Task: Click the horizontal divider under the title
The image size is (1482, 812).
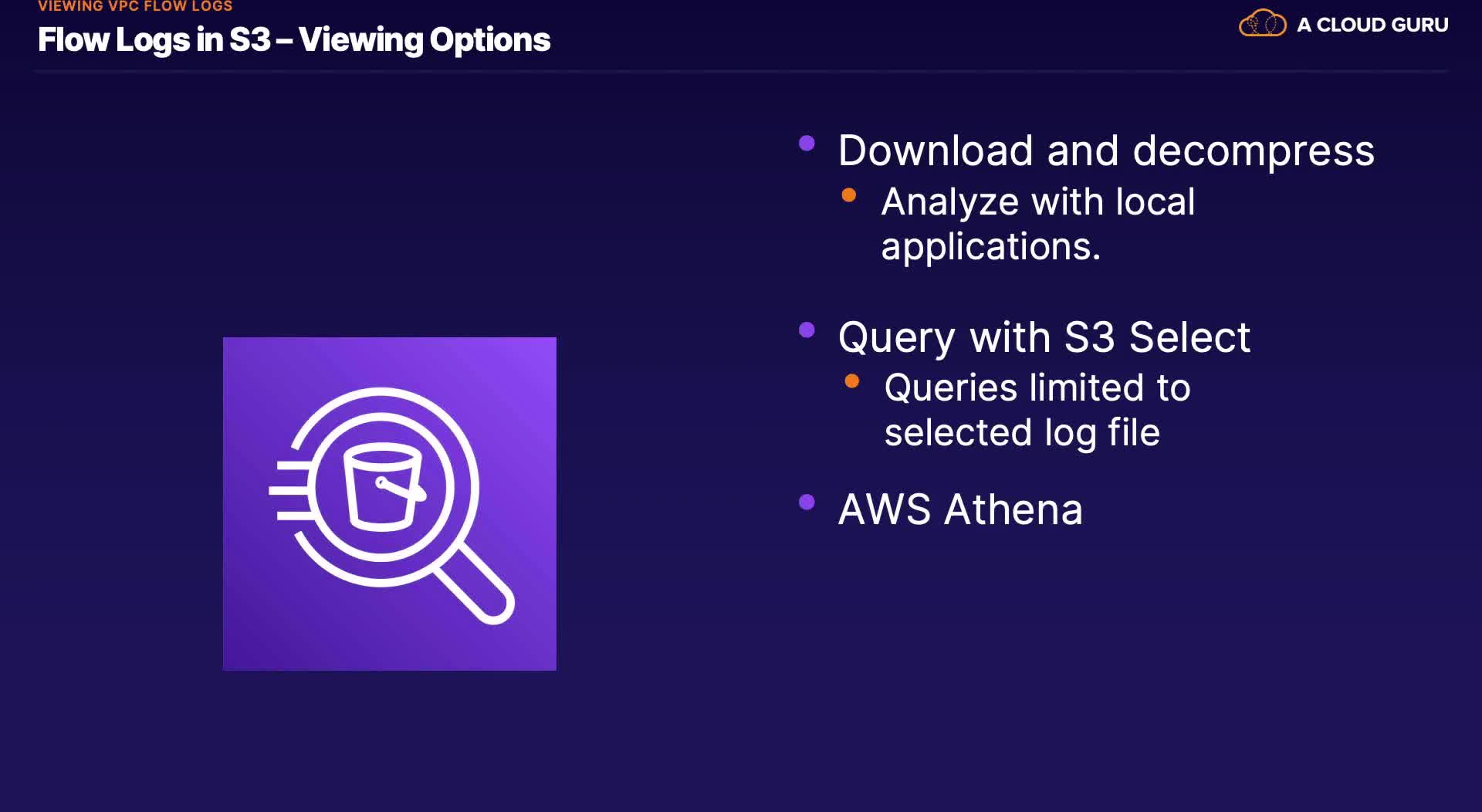Action: pos(741,71)
